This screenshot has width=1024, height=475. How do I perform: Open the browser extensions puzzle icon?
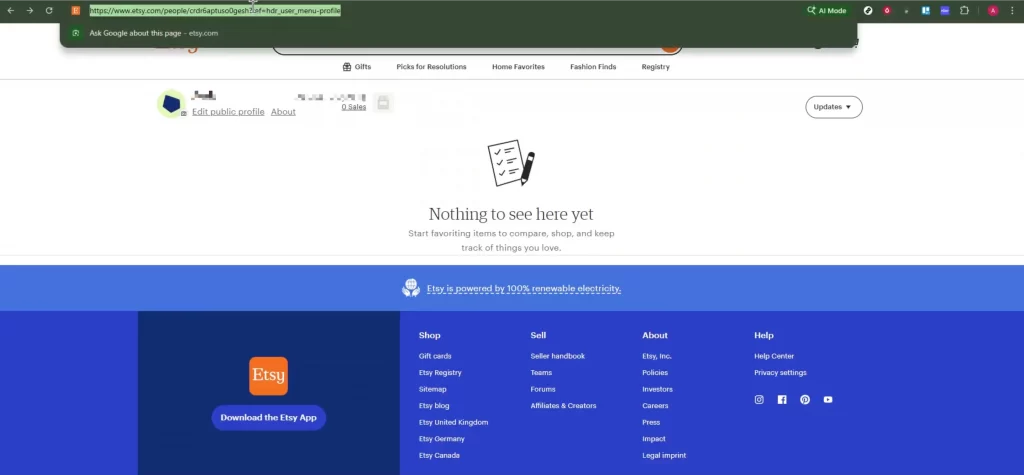[x=964, y=10]
